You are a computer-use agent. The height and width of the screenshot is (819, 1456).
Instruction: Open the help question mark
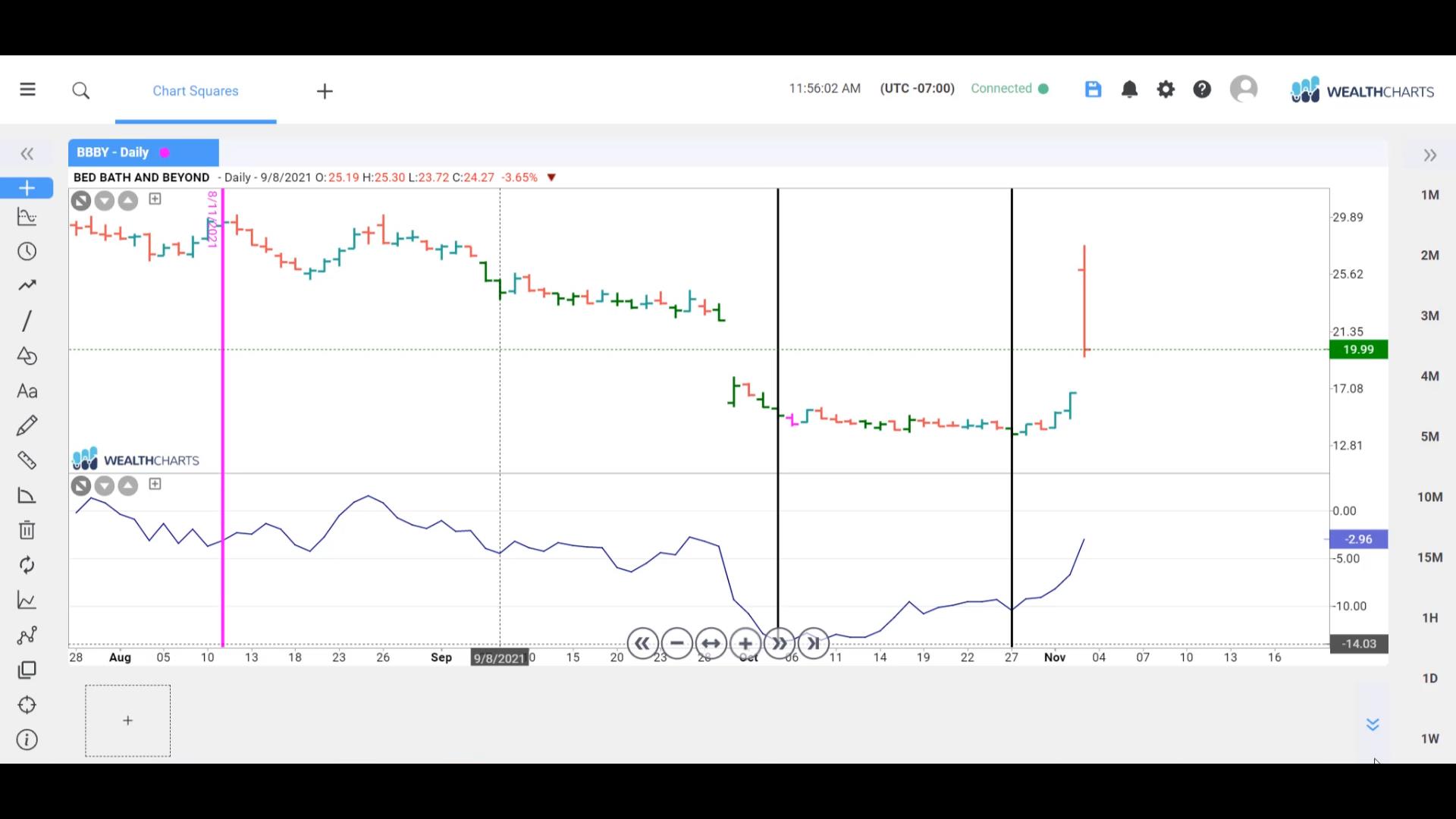(x=1202, y=89)
